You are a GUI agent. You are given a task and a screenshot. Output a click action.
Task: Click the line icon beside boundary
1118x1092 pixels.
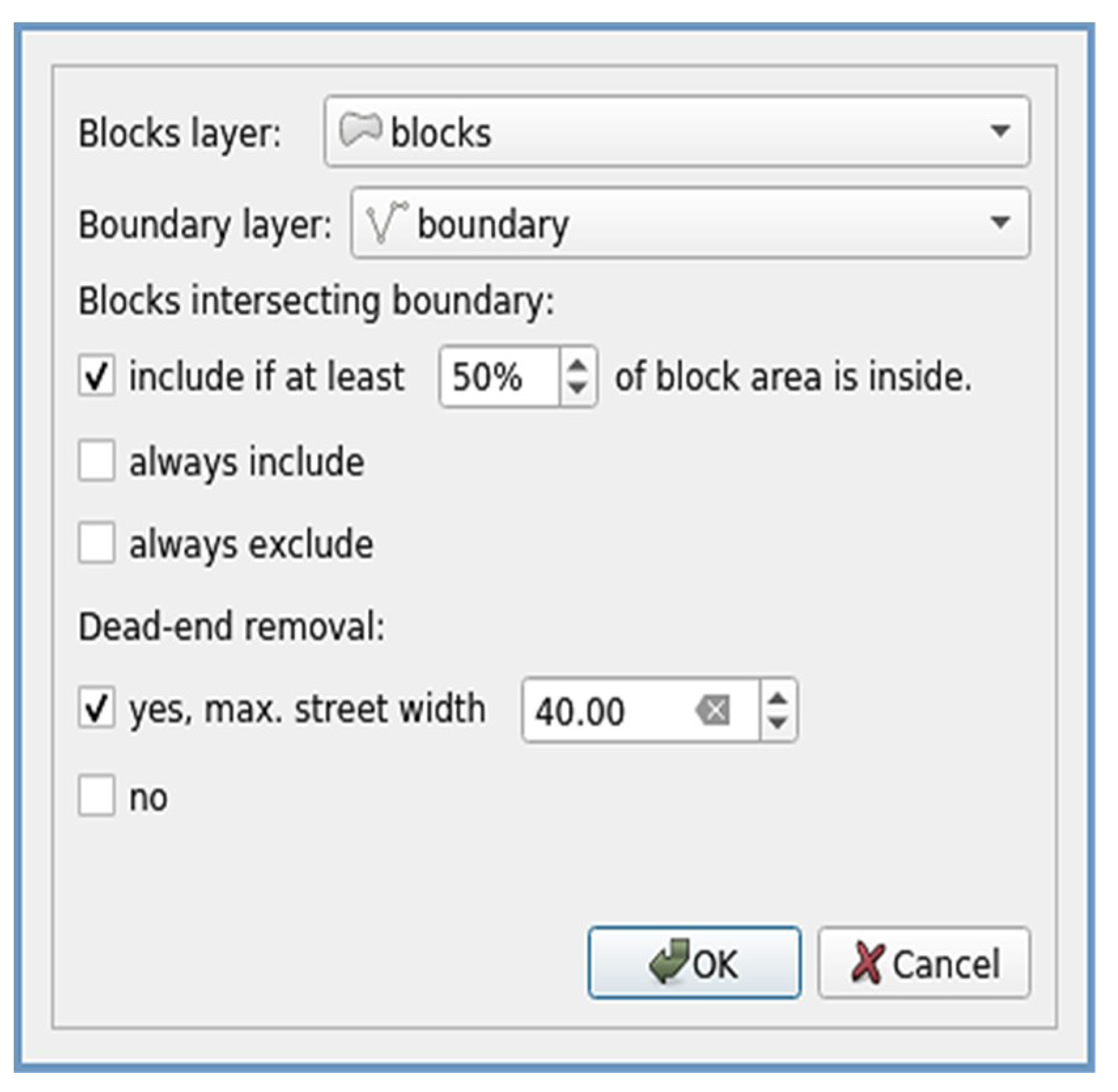[x=386, y=222]
